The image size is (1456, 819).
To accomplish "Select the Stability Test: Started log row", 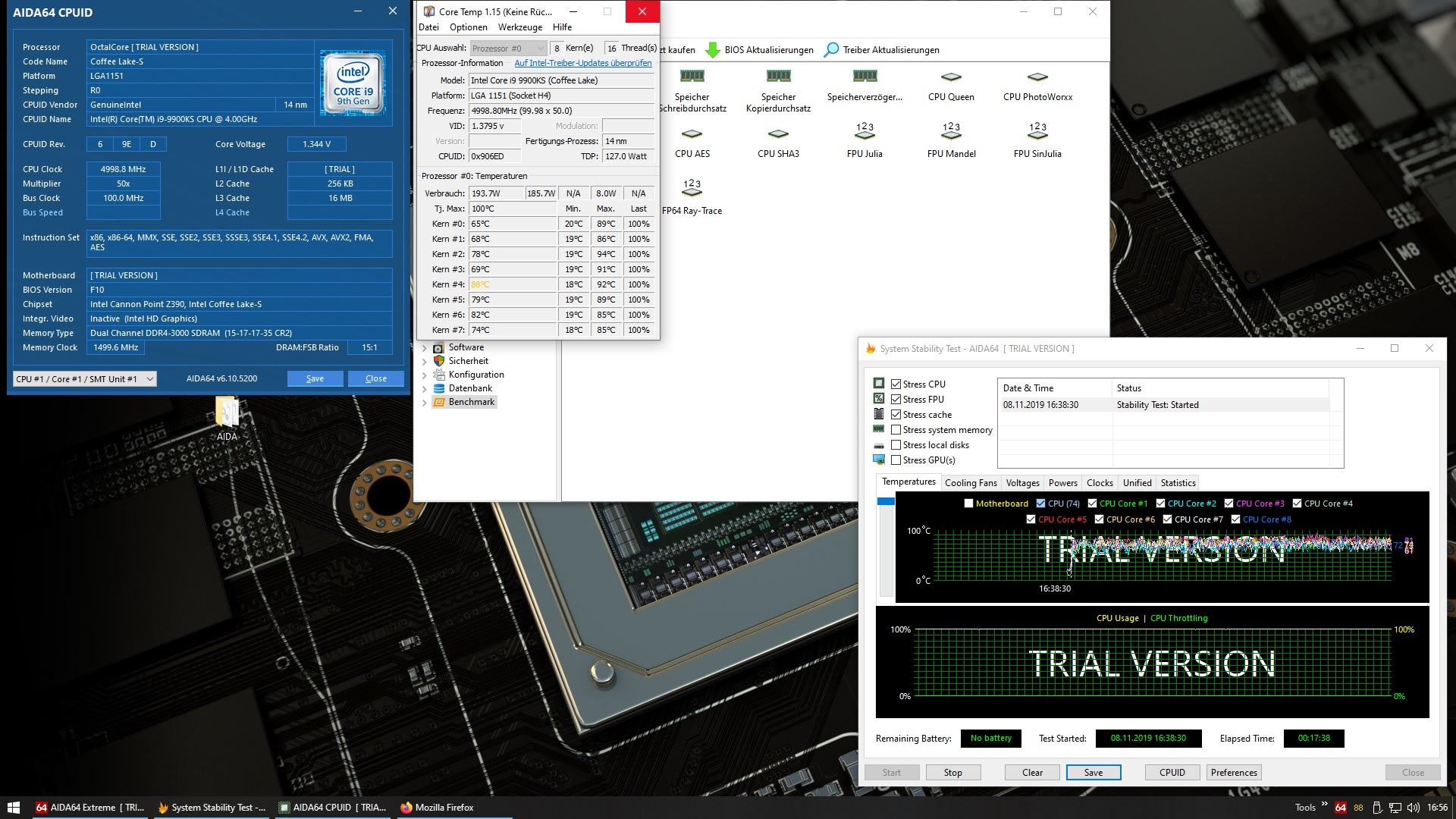I will [1163, 405].
